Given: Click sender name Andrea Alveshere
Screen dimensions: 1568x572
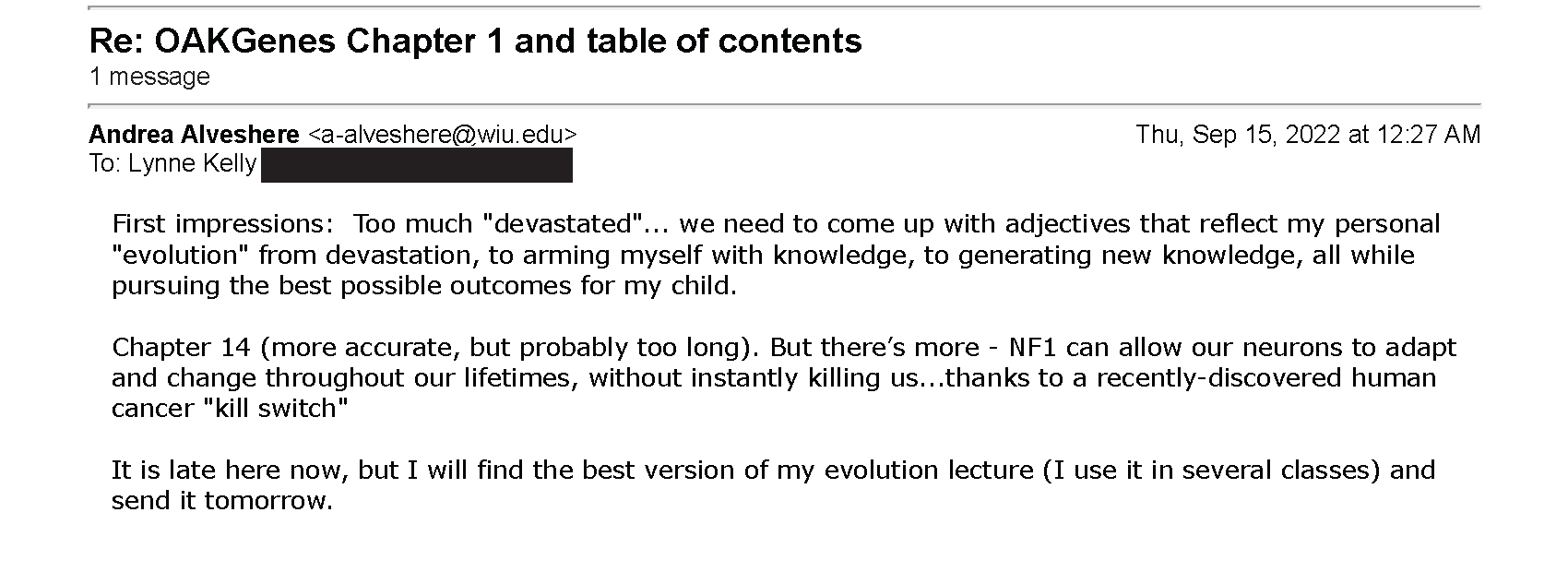Looking at the screenshot, I should tap(194, 135).
